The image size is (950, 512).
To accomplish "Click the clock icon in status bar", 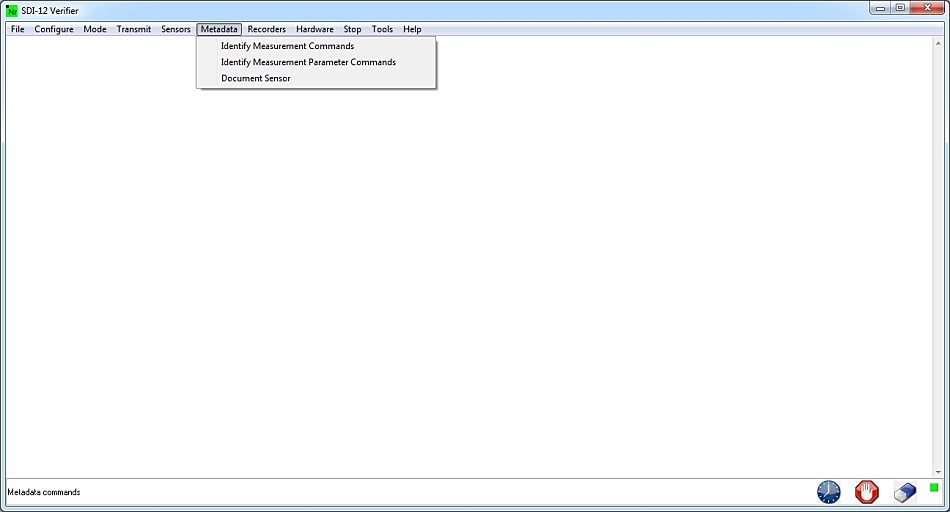I will click(828, 491).
